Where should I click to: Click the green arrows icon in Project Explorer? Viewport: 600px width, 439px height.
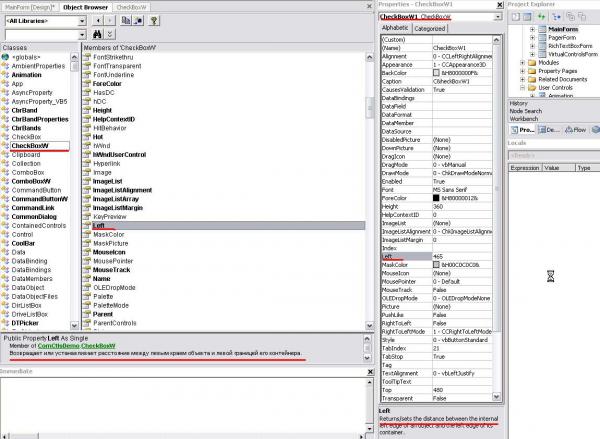click(541, 16)
